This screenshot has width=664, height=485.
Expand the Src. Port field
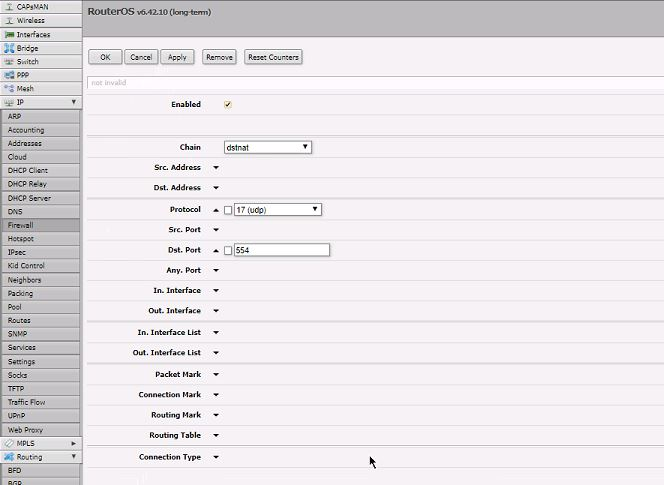[216, 230]
